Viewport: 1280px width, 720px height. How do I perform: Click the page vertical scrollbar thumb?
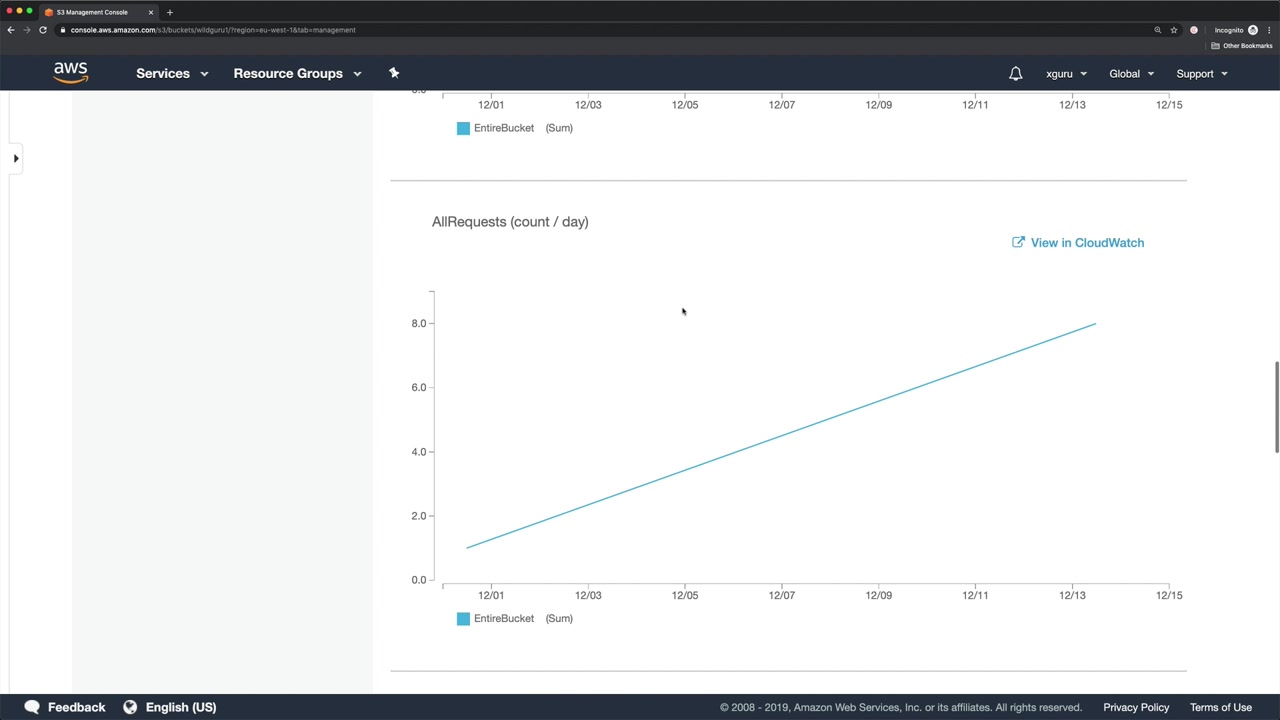tap(1276, 407)
